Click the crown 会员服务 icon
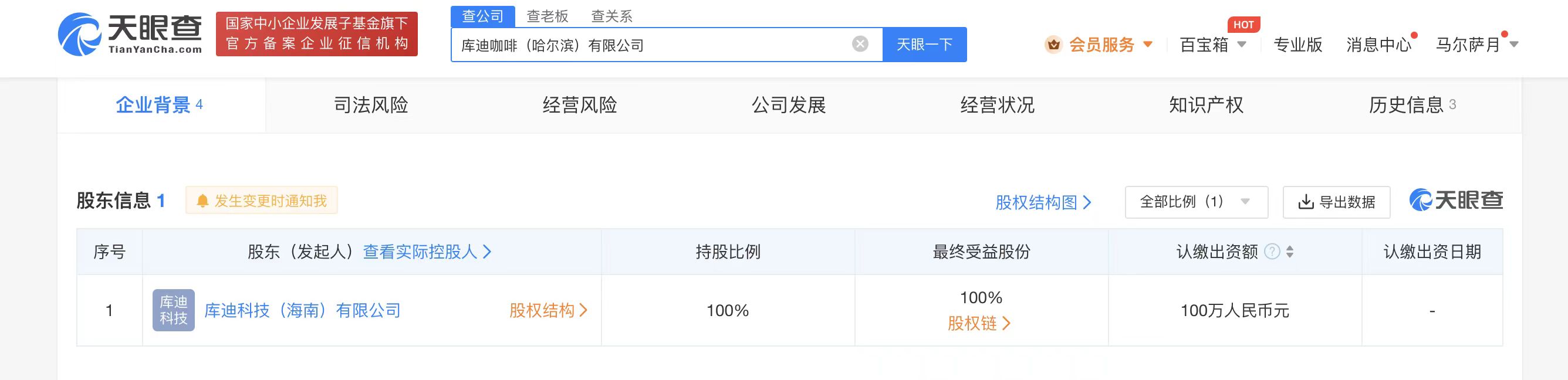 point(1053,45)
